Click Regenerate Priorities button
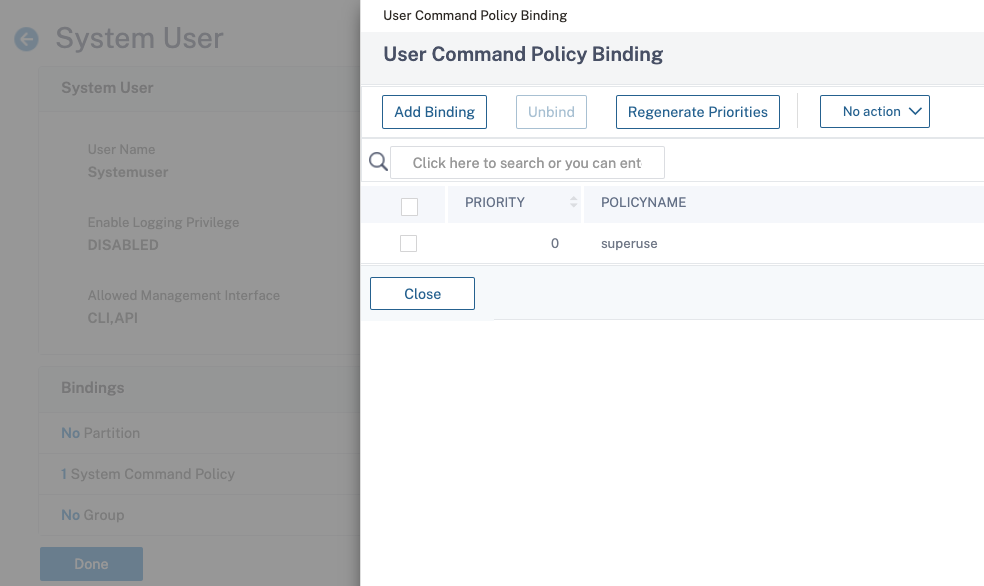This screenshot has height=586, width=984. tap(698, 112)
